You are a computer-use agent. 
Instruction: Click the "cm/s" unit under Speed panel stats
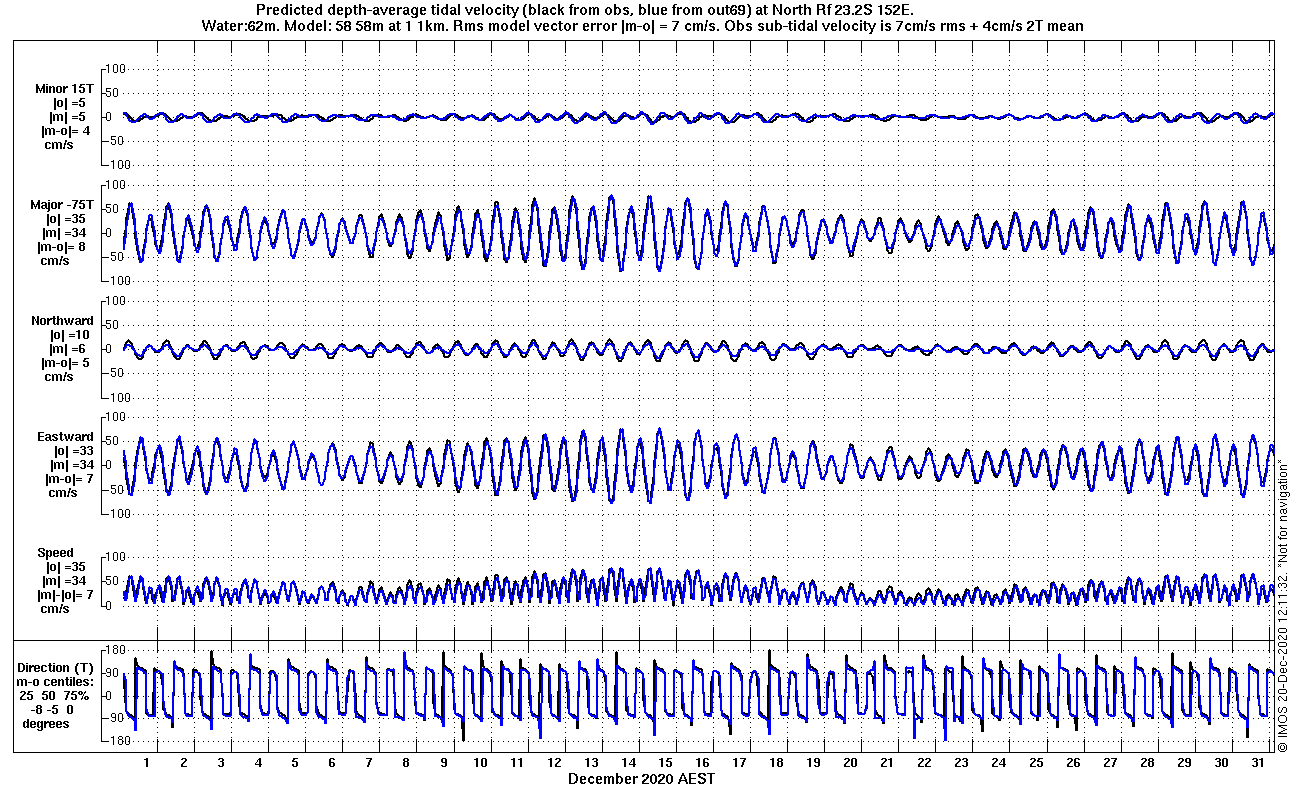coord(55,609)
